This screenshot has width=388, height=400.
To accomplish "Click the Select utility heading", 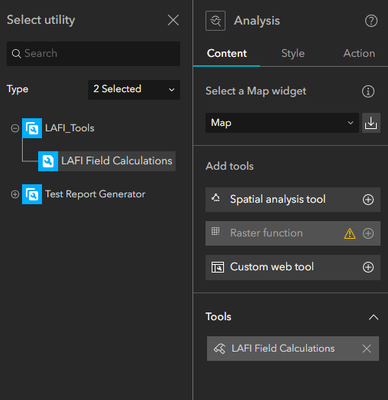I will tap(41, 20).
